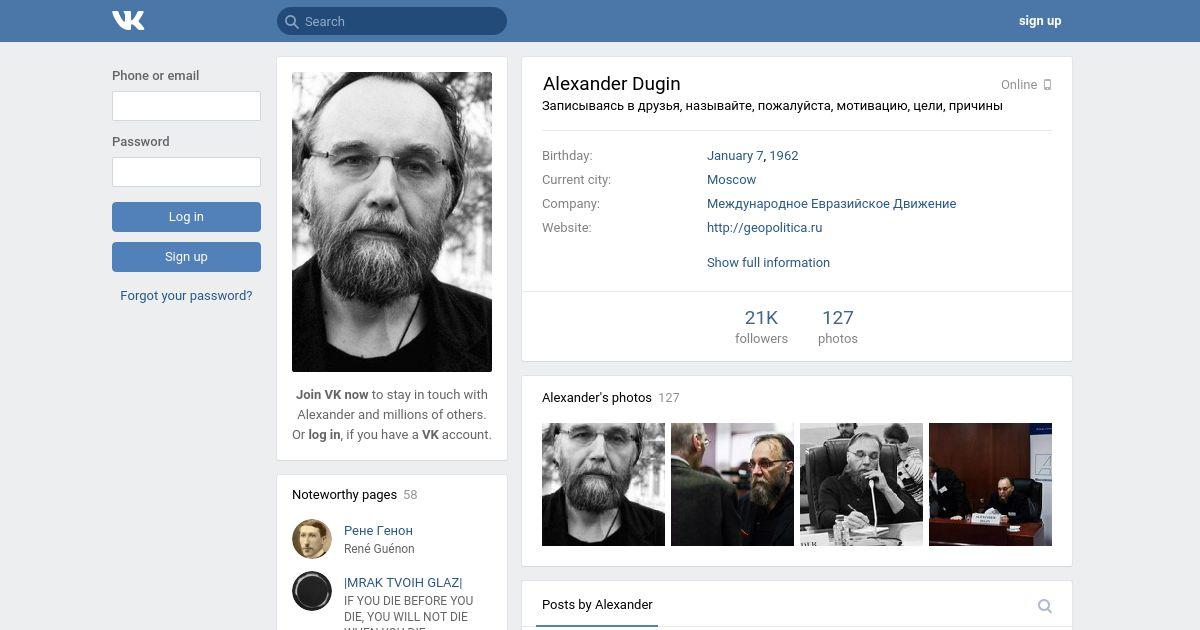Screen dimensions: 1200x630
Task: Open the geopolitica.ru website link
Action: coord(764,227)
